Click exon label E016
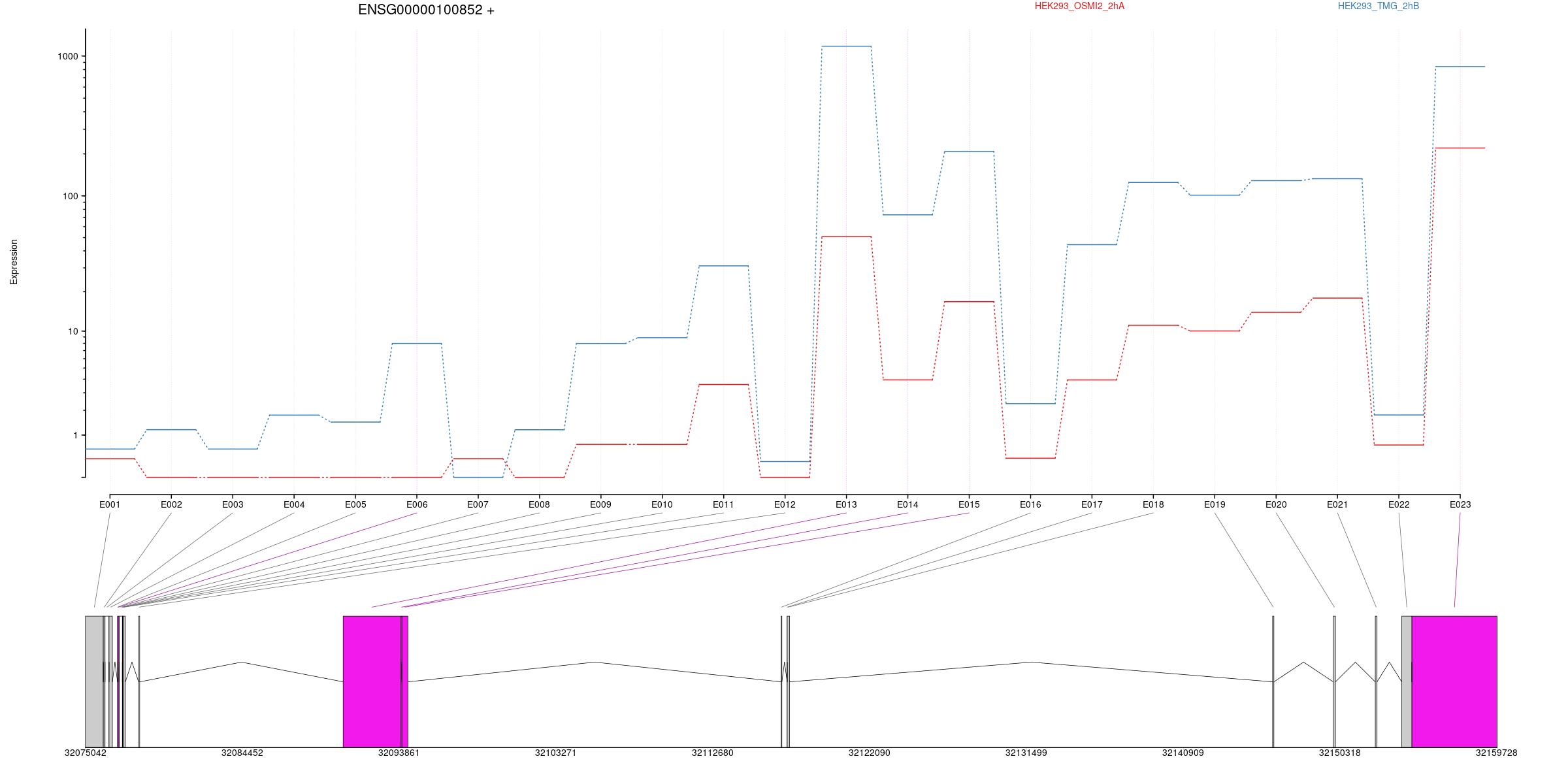This screenshot has width=1568, height=784. pyautogui.click(x=1030, y=504)
